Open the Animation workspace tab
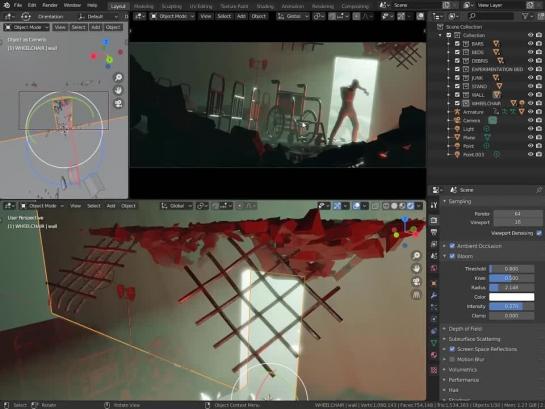This screenshot has height=409, width=545. (x=293, y=6)
